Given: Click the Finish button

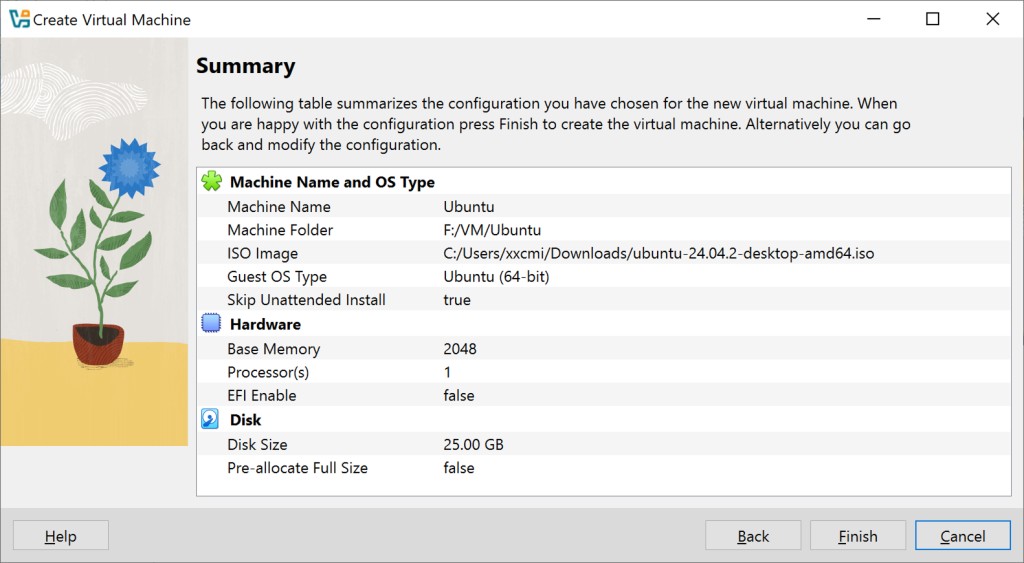Looking at the screenshot, I should click(x=857, y=536).
